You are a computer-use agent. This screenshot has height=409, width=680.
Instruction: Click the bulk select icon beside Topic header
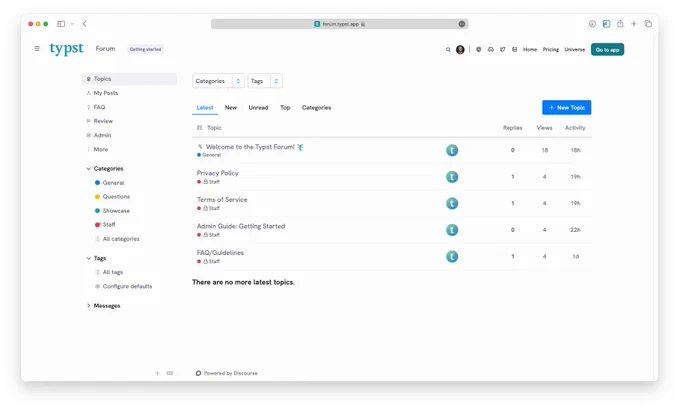pyautogui.click(x=199, y=128)
